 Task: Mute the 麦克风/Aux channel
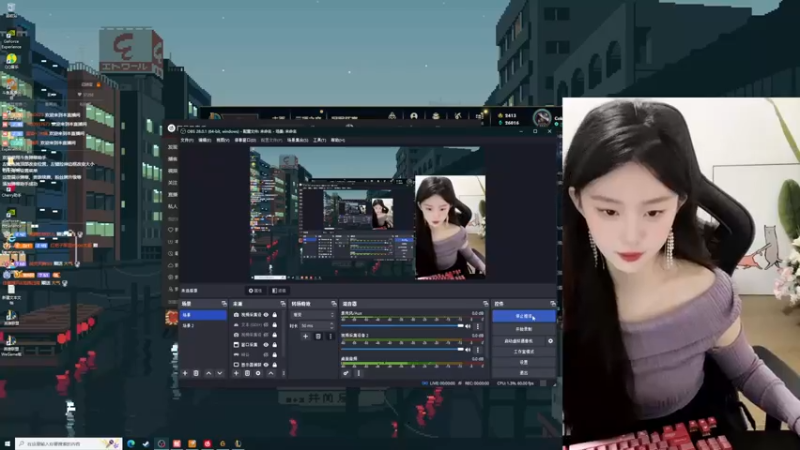(x=468, y=326)
